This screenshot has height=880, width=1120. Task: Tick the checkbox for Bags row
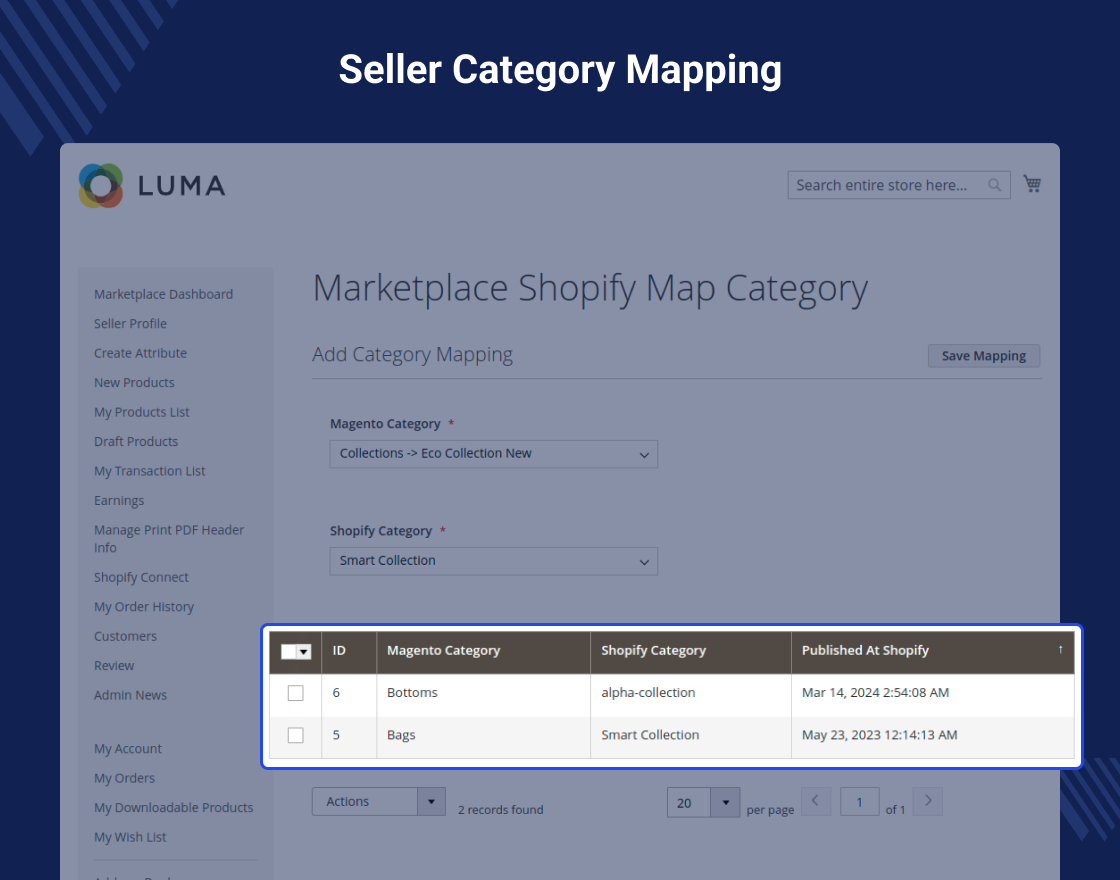295,735
